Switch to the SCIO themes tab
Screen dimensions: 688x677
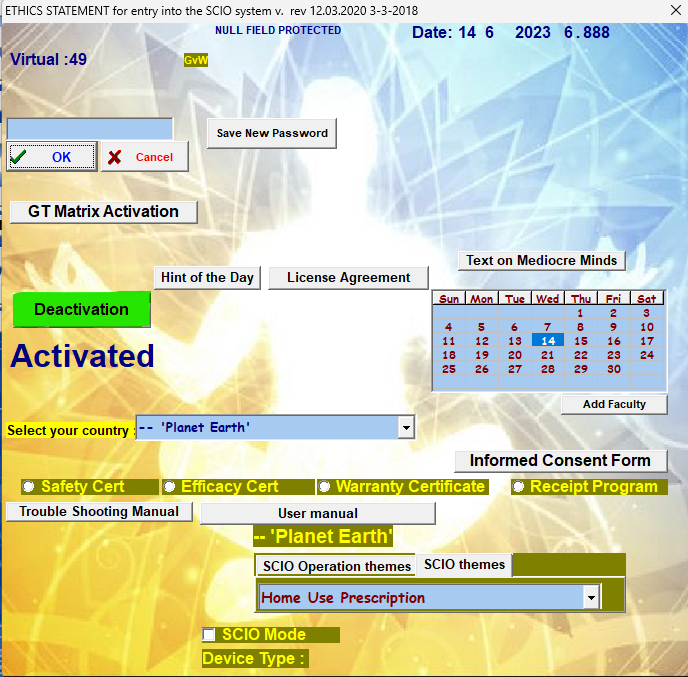click(464, 564)
